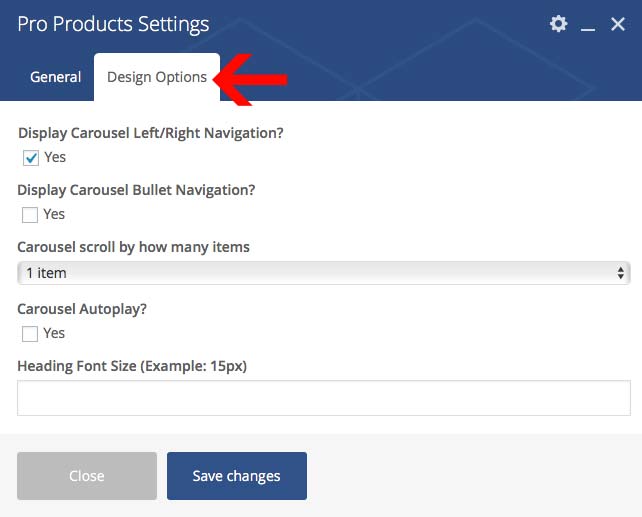Select the Design Options tab
This screenshot has height=517, width=642.
click(x=157, y=77)
